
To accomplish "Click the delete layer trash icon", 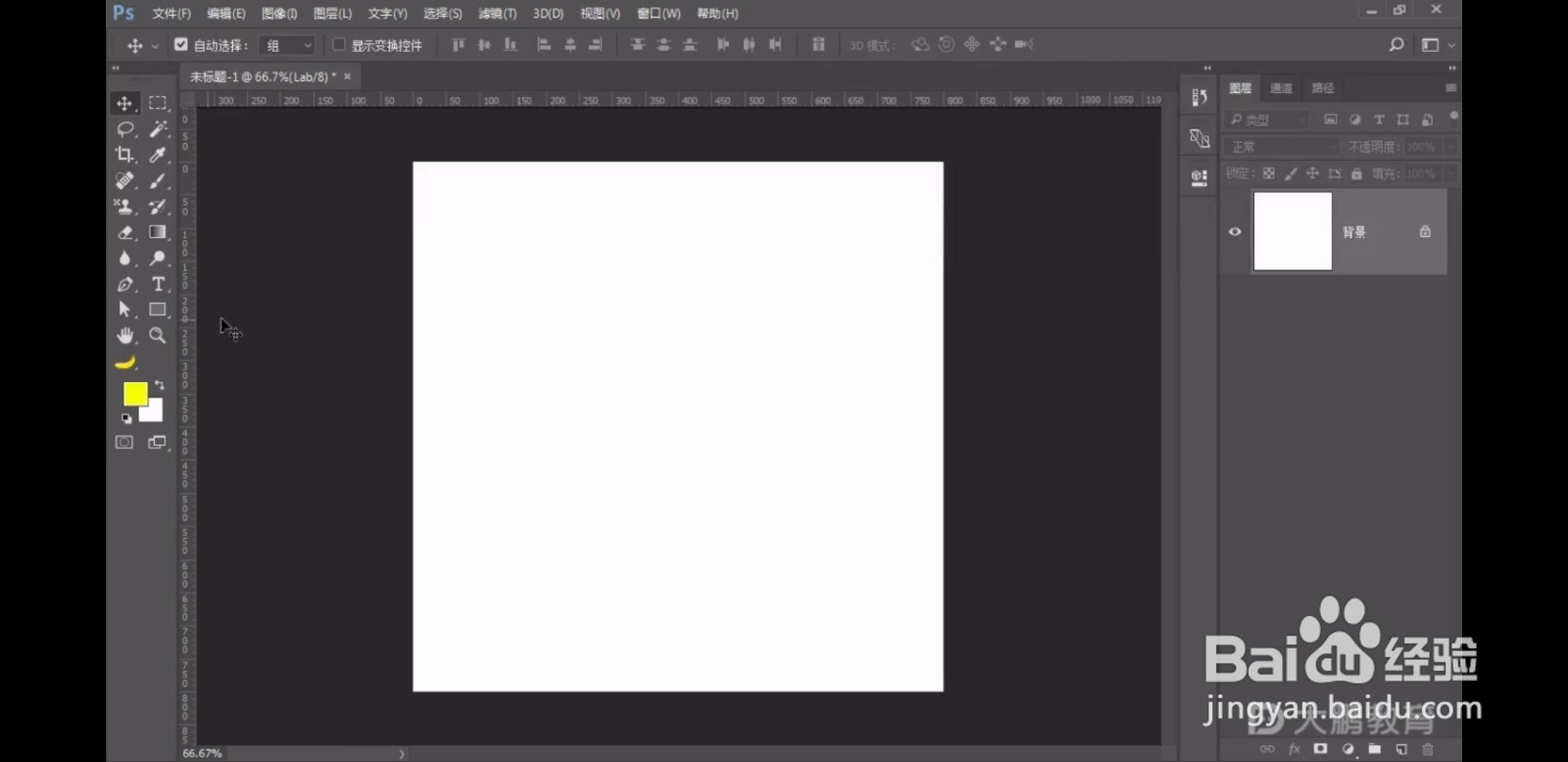I will point(1428,749).
